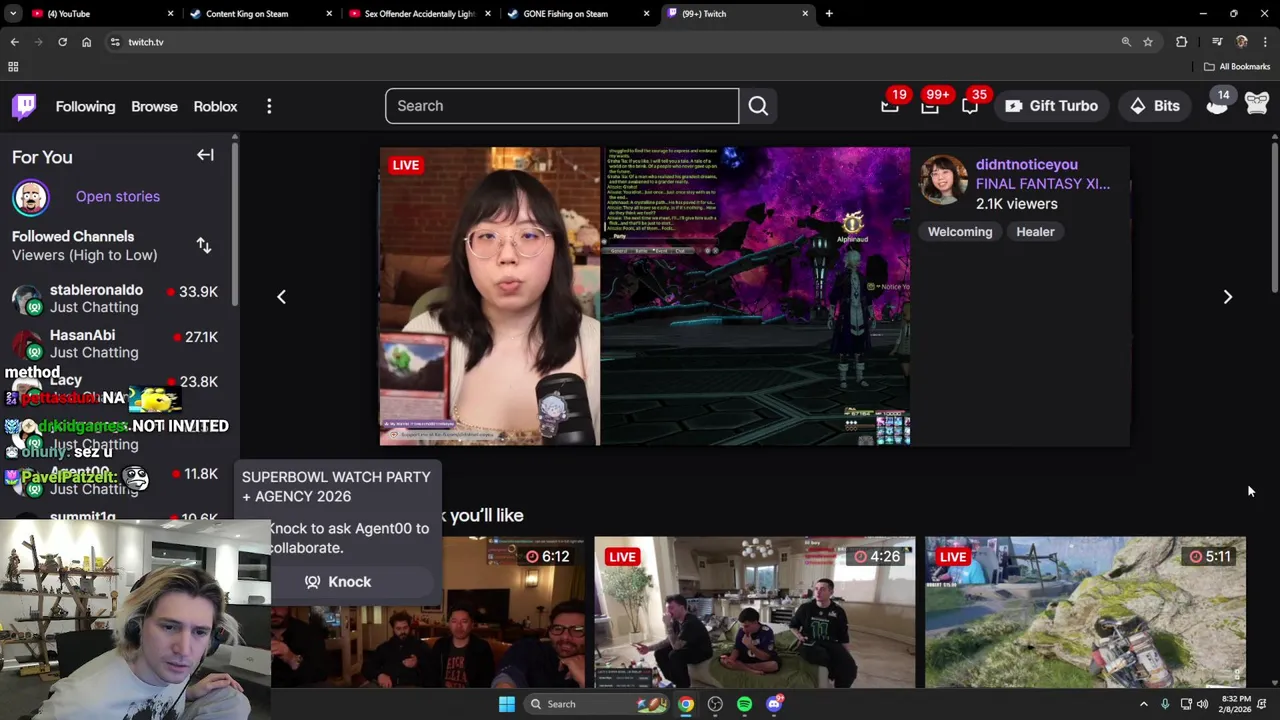
Task: Open a new browser tab
Action: coord(829,14)
